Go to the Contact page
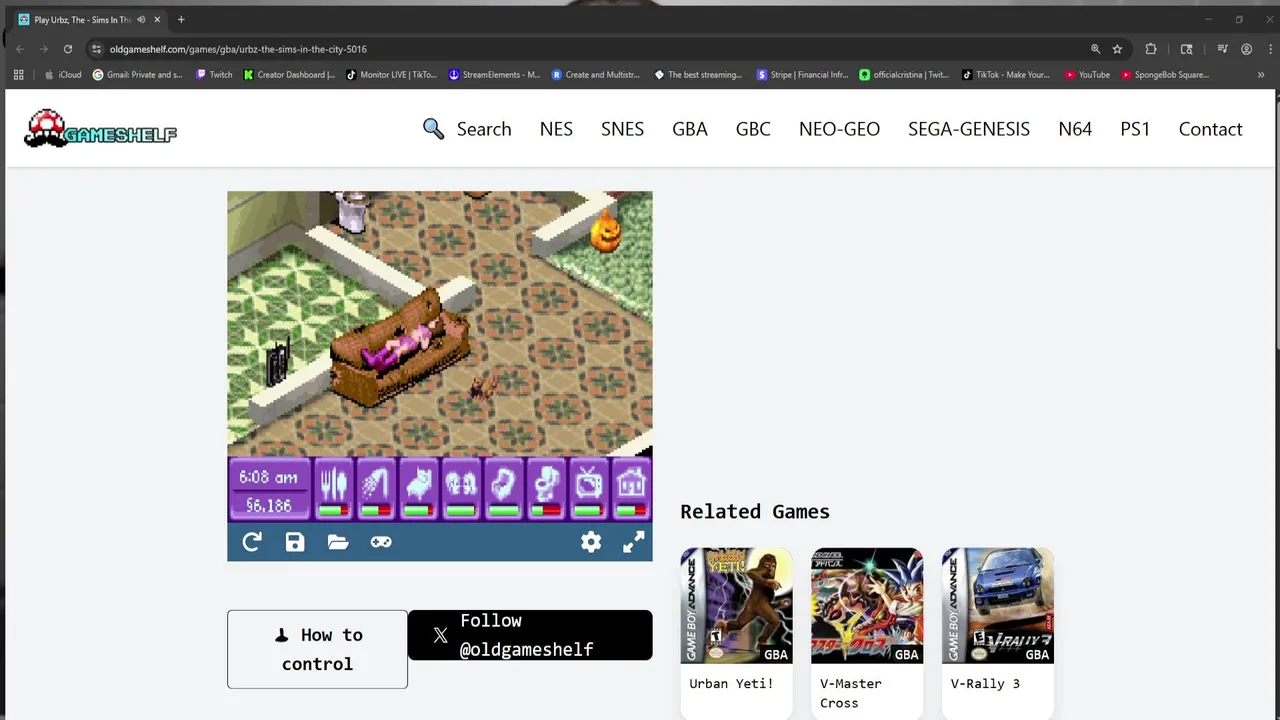Image resolution: width=1280 pixels, height=720 pixels. click(x=1210, y=129)
